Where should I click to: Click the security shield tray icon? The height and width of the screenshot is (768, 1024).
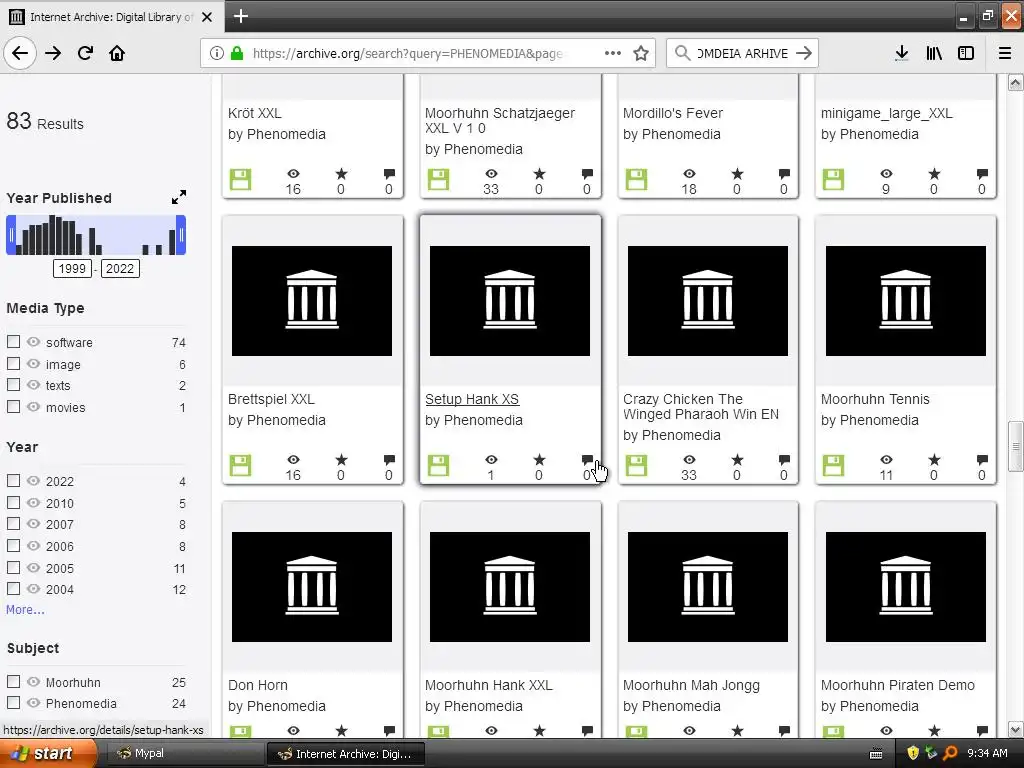tap(913, 754)
